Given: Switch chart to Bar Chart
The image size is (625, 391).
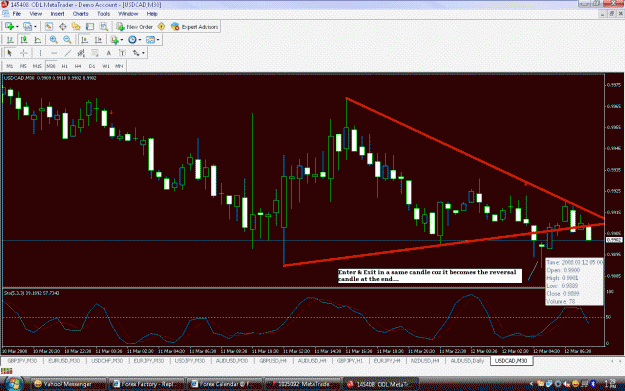Looking at the screenshot, I should pos(10,40).
